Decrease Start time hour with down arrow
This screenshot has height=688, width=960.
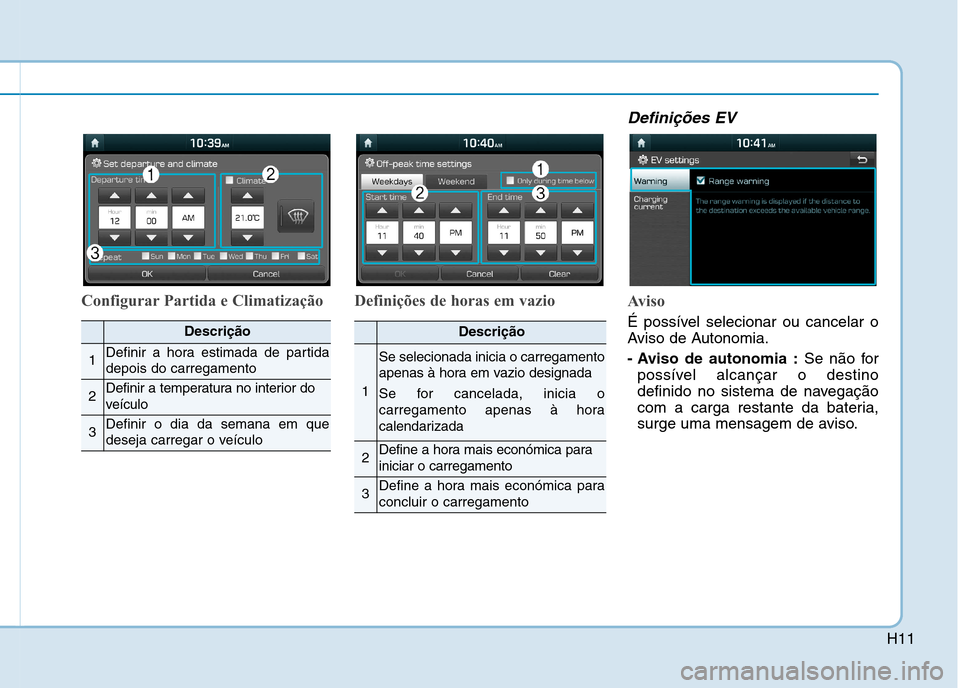382,253
